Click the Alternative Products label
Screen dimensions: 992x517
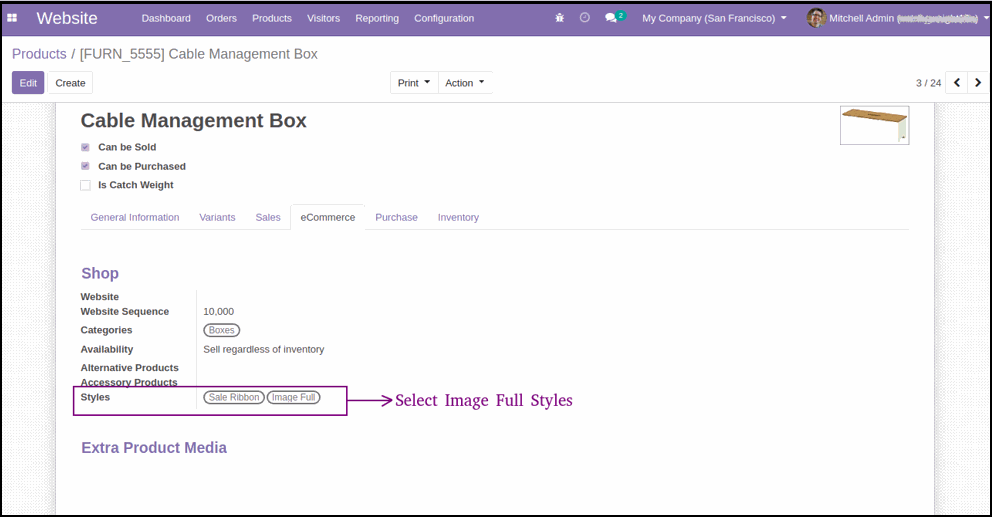130,368
